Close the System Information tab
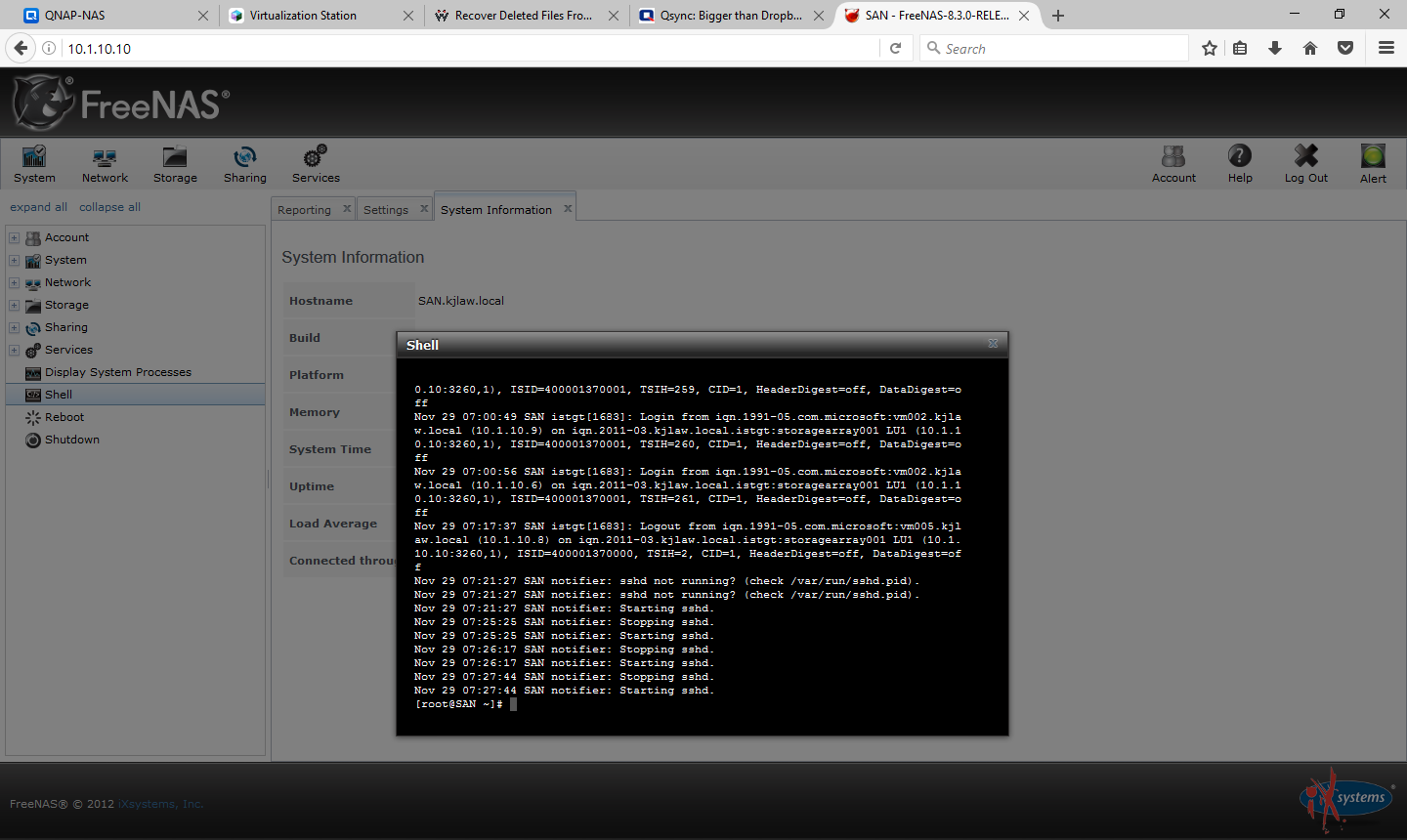The width and height of the screenshot is (1407, 840). point(568,208)
